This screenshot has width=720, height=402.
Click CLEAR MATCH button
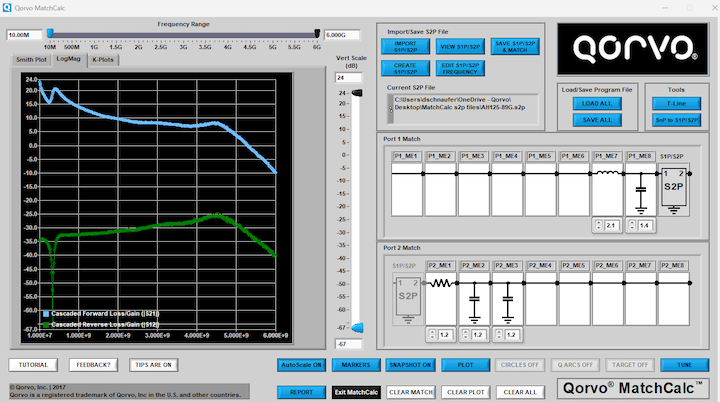[x=411, y=392]
